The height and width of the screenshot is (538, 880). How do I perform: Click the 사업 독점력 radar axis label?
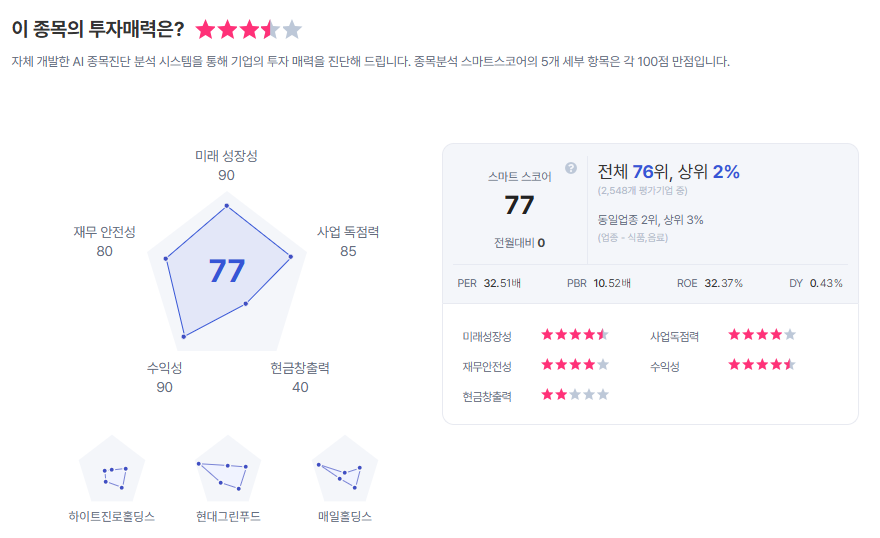pyautogui.click(x=348, y=232)
